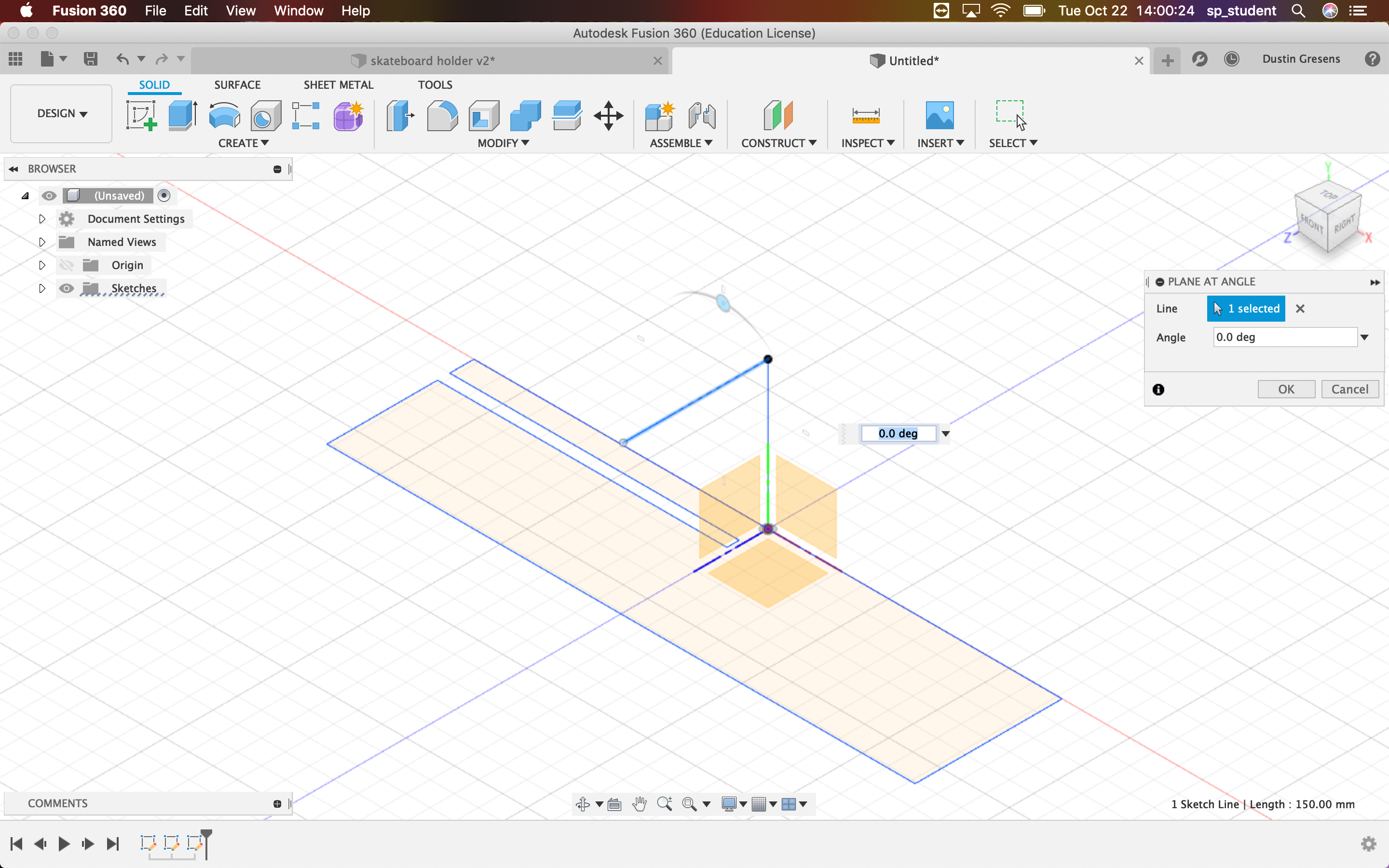Select the Shell tool icon
The image size is (1389, 868).
tap(483, 114)
